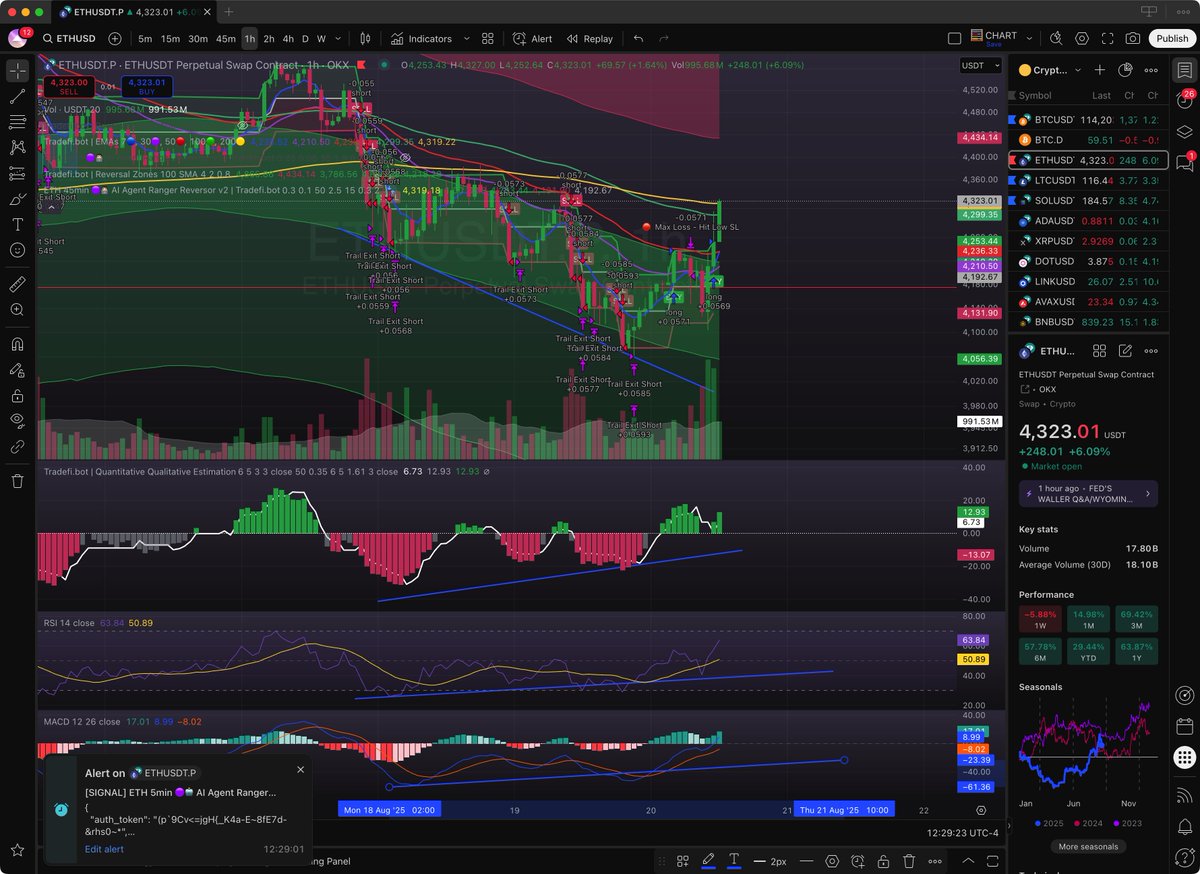The height and width of the screenshot is (874, 1200).
Task: Select the 30m timeframe
Action: point(198,39)
